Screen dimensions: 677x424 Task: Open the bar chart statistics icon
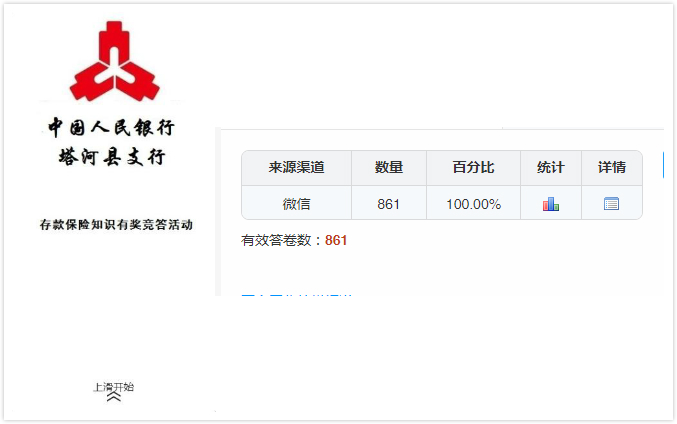coord(550,204)
